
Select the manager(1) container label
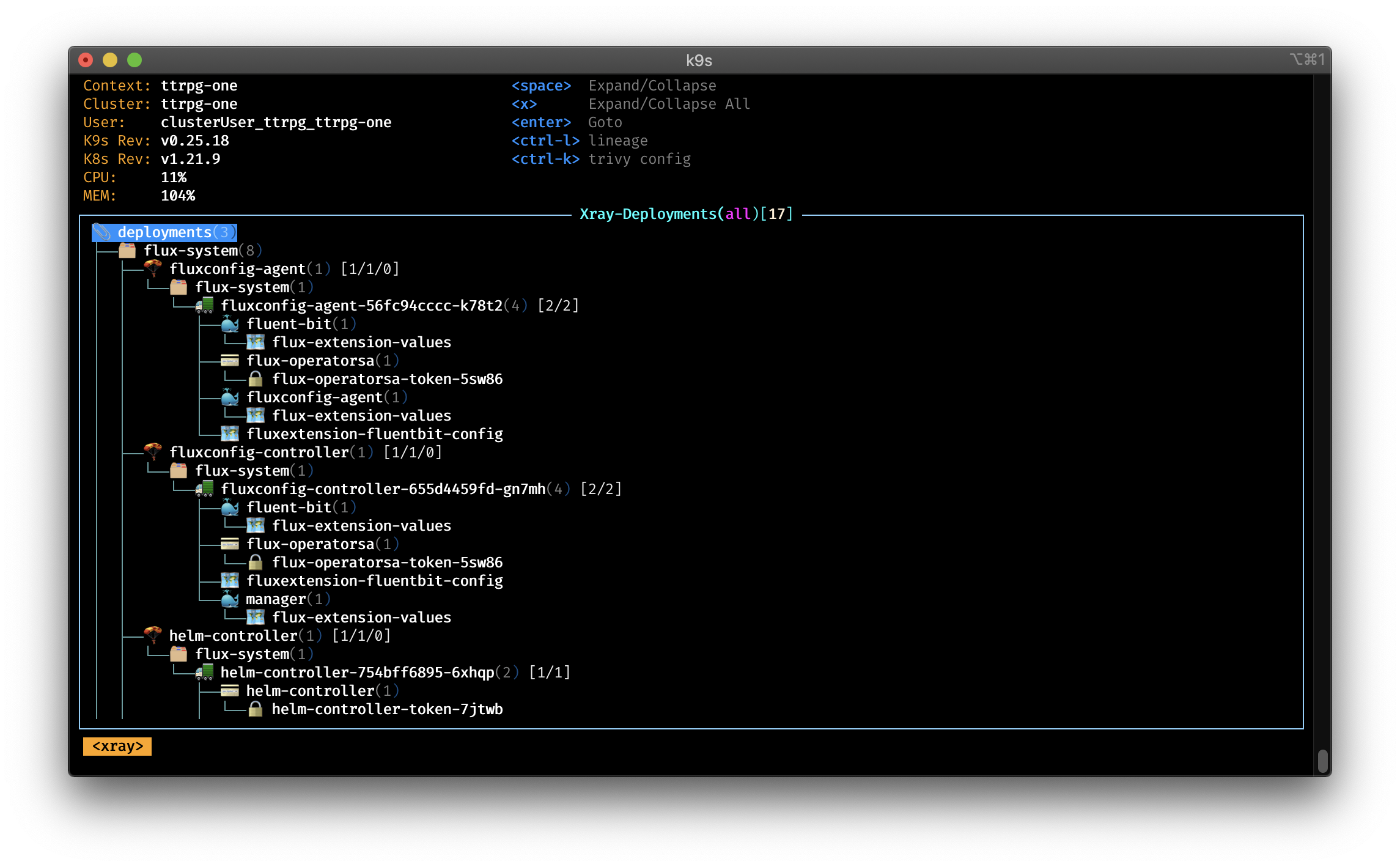click(288, 599)
